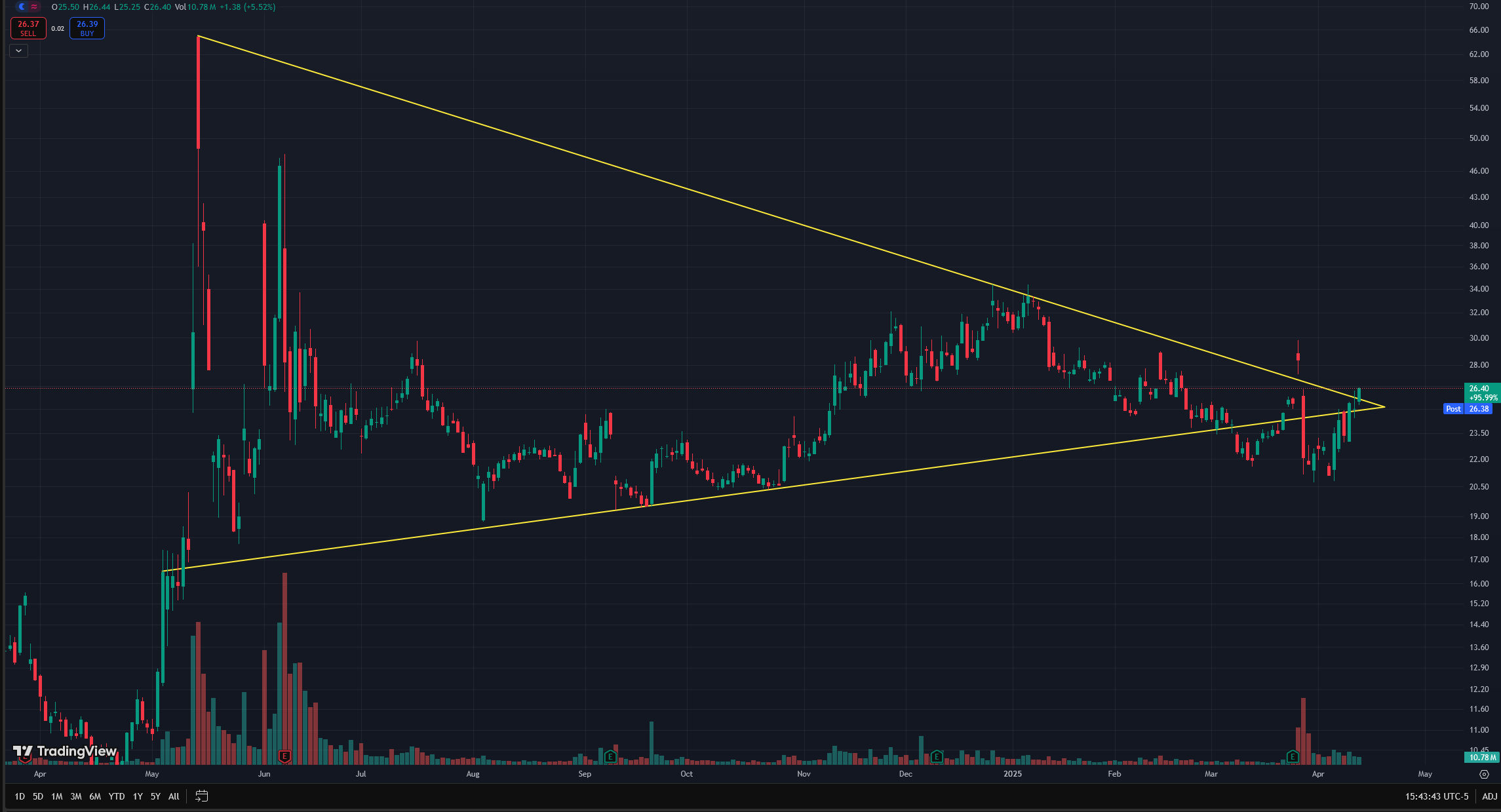Image resolution: width=1501 pixels, height=812 pixels.
Task: Click green earnings marker near April 2025
Action: [1293, 756]
